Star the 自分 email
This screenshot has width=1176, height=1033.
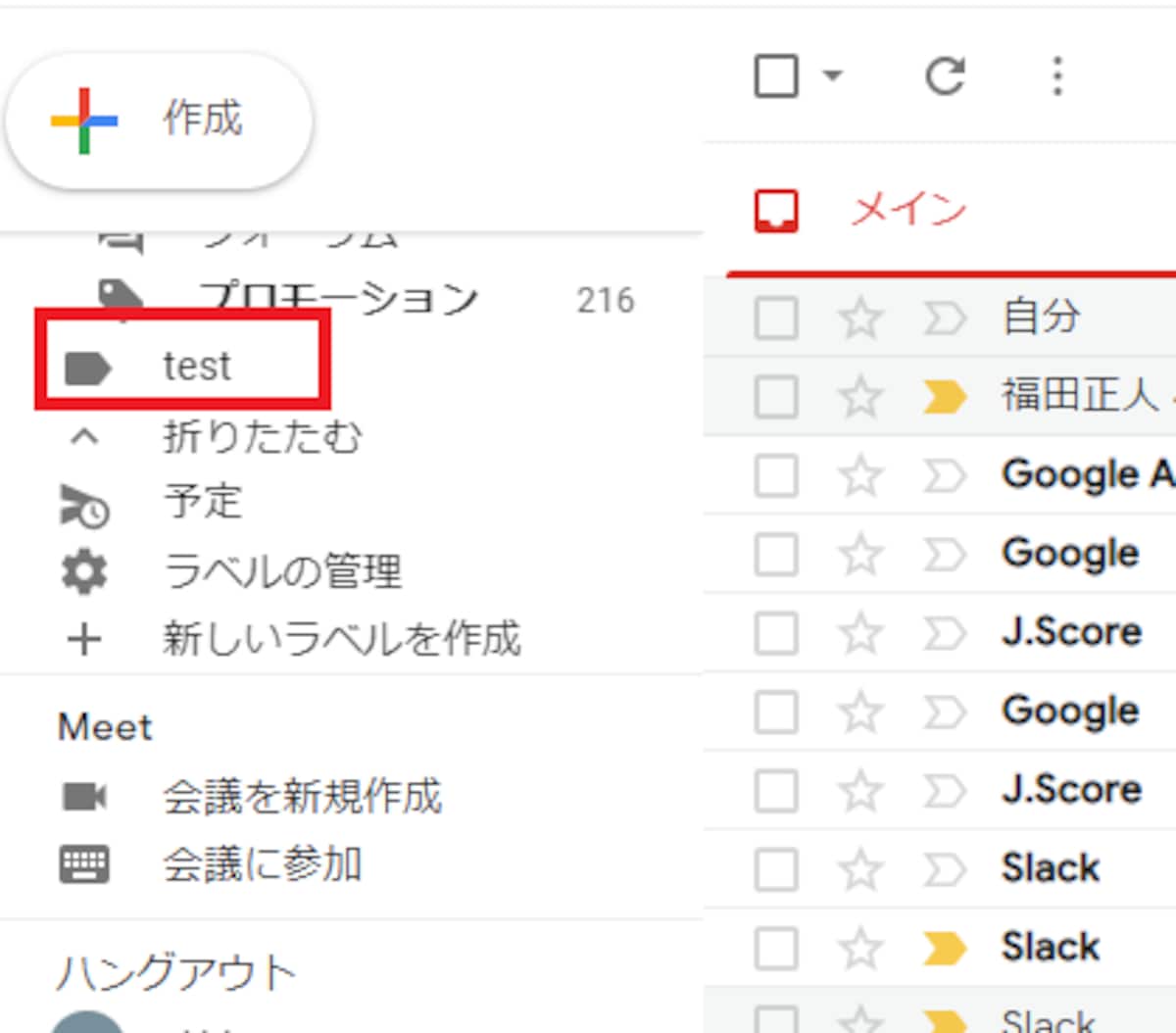[860, 318]
